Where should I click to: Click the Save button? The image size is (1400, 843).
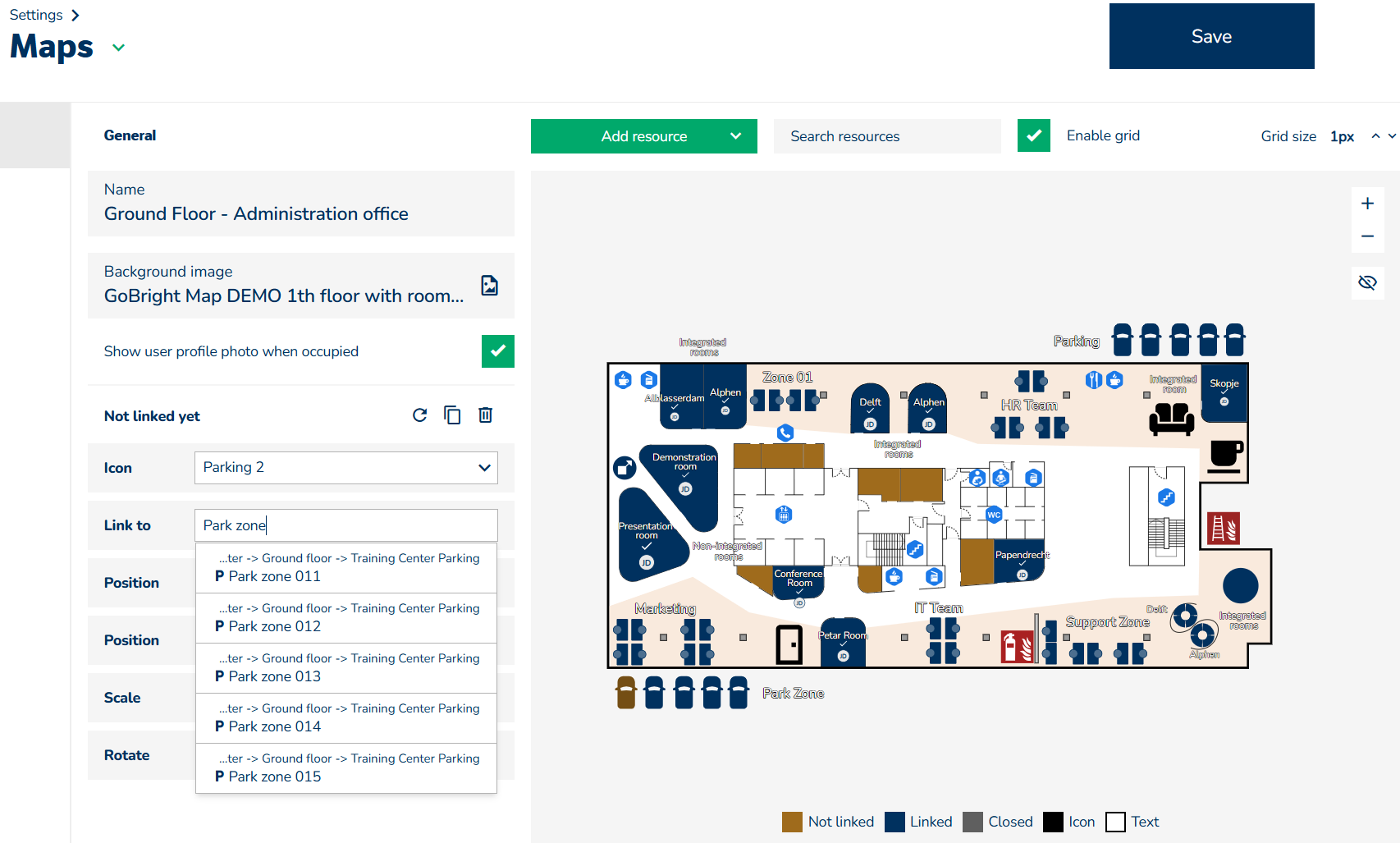[x=1211, y=36]
